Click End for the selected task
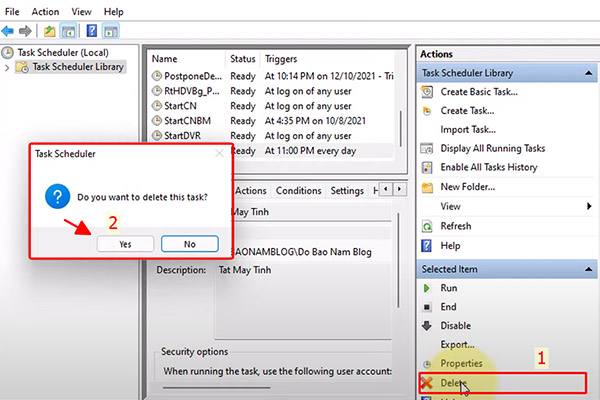600x400 pixels. 448,307
